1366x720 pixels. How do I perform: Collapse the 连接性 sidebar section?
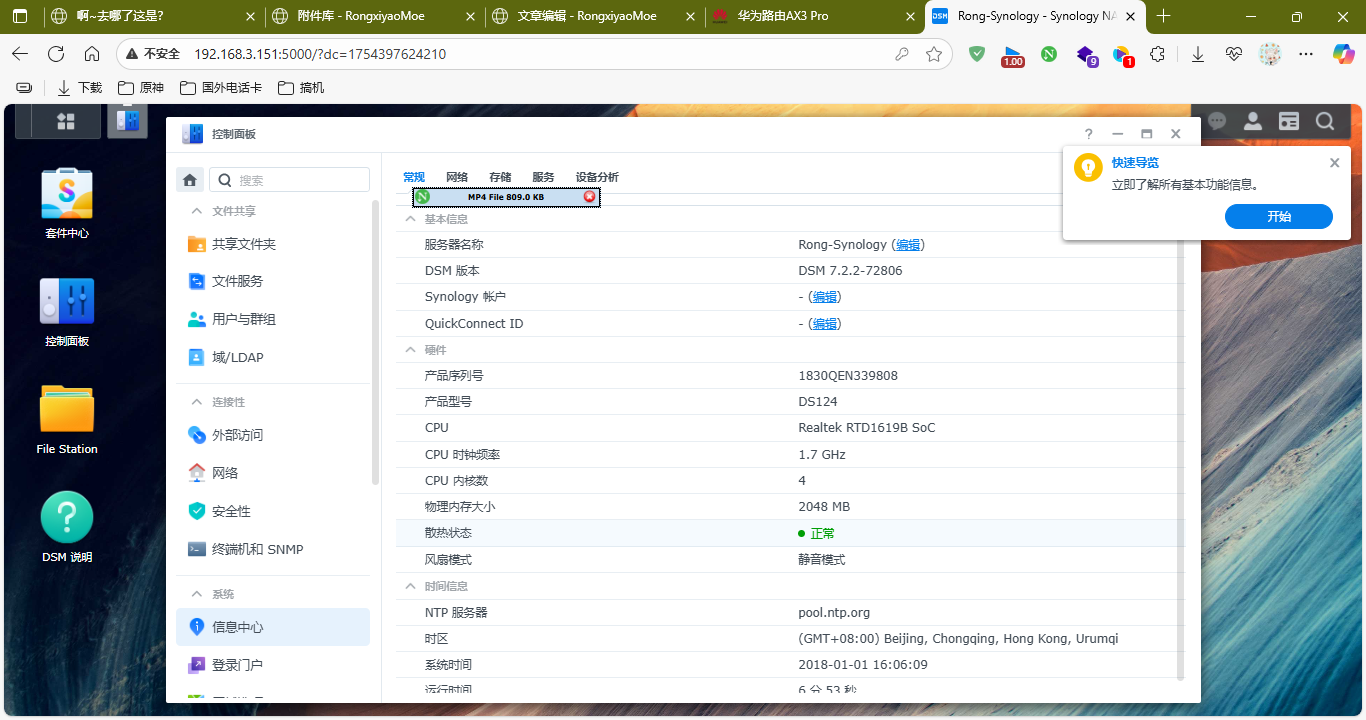[196, 402]
